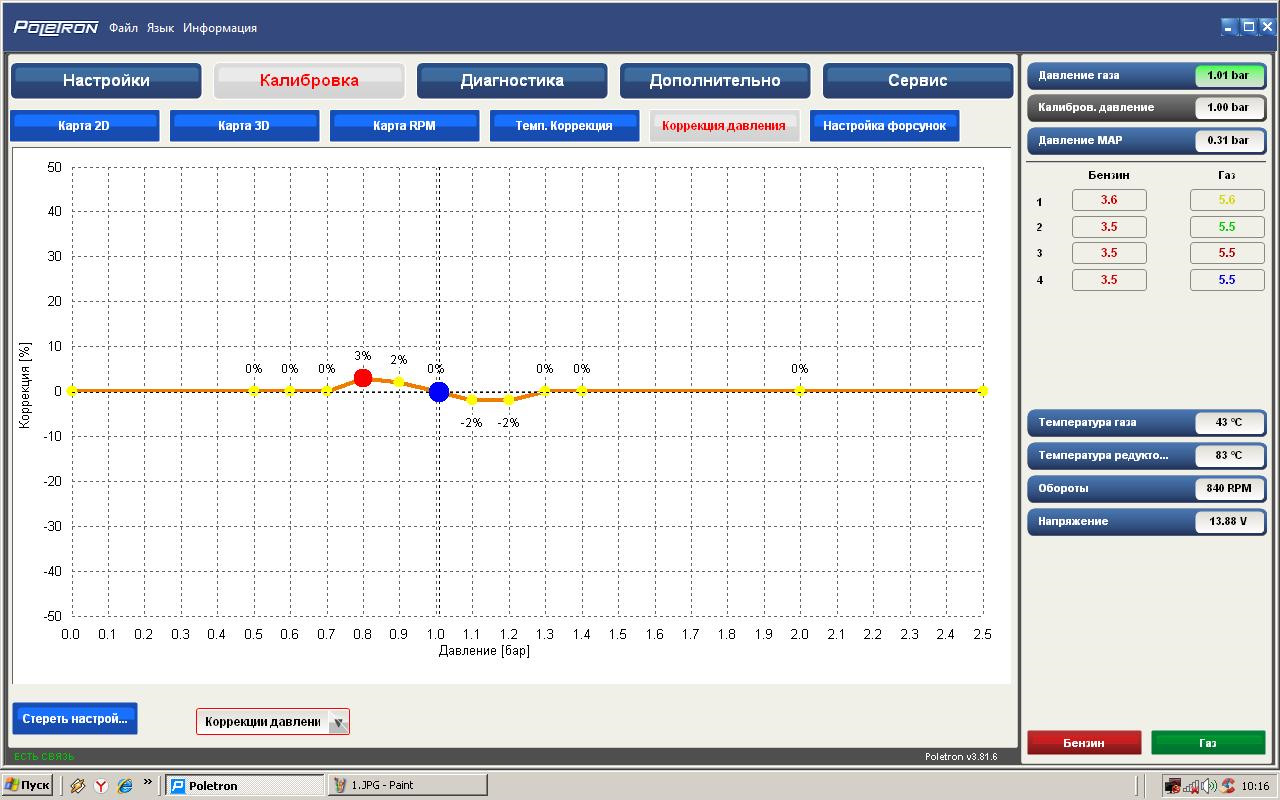Viewport: 1280px width, 800px height.
Task: Go to the Диагностика section
Action: point(512,81)
